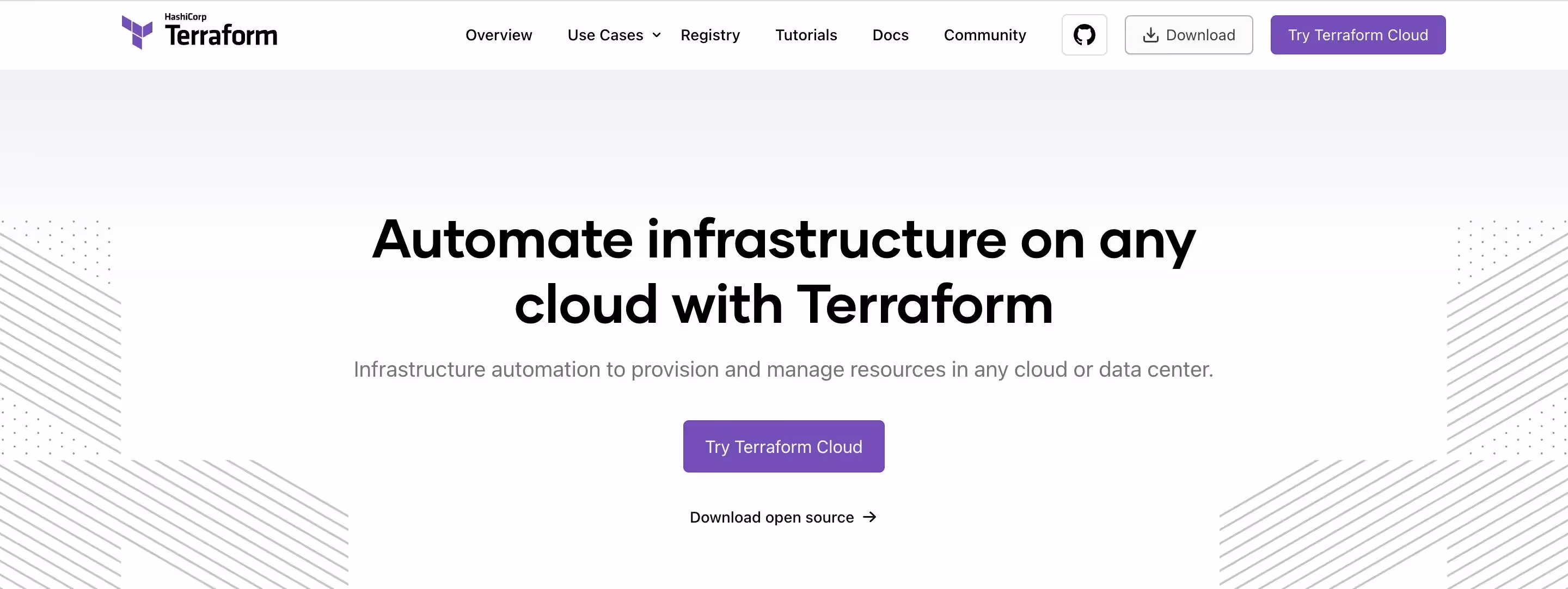
Task: Navigate to the Registry section
Action: [x=710, y=35]
